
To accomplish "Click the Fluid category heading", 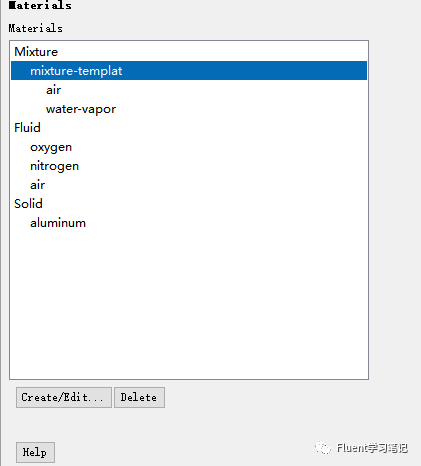I will tap(27, 128).
